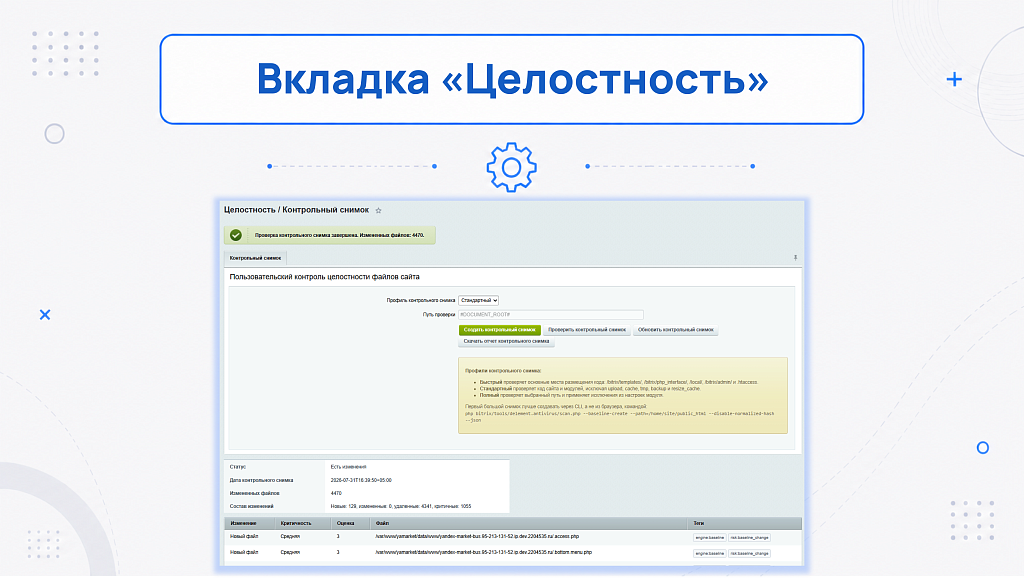The width and height of the screenshot is (1024, 579).
Task: Sort by Оценка column header
Action: (345, 524)
